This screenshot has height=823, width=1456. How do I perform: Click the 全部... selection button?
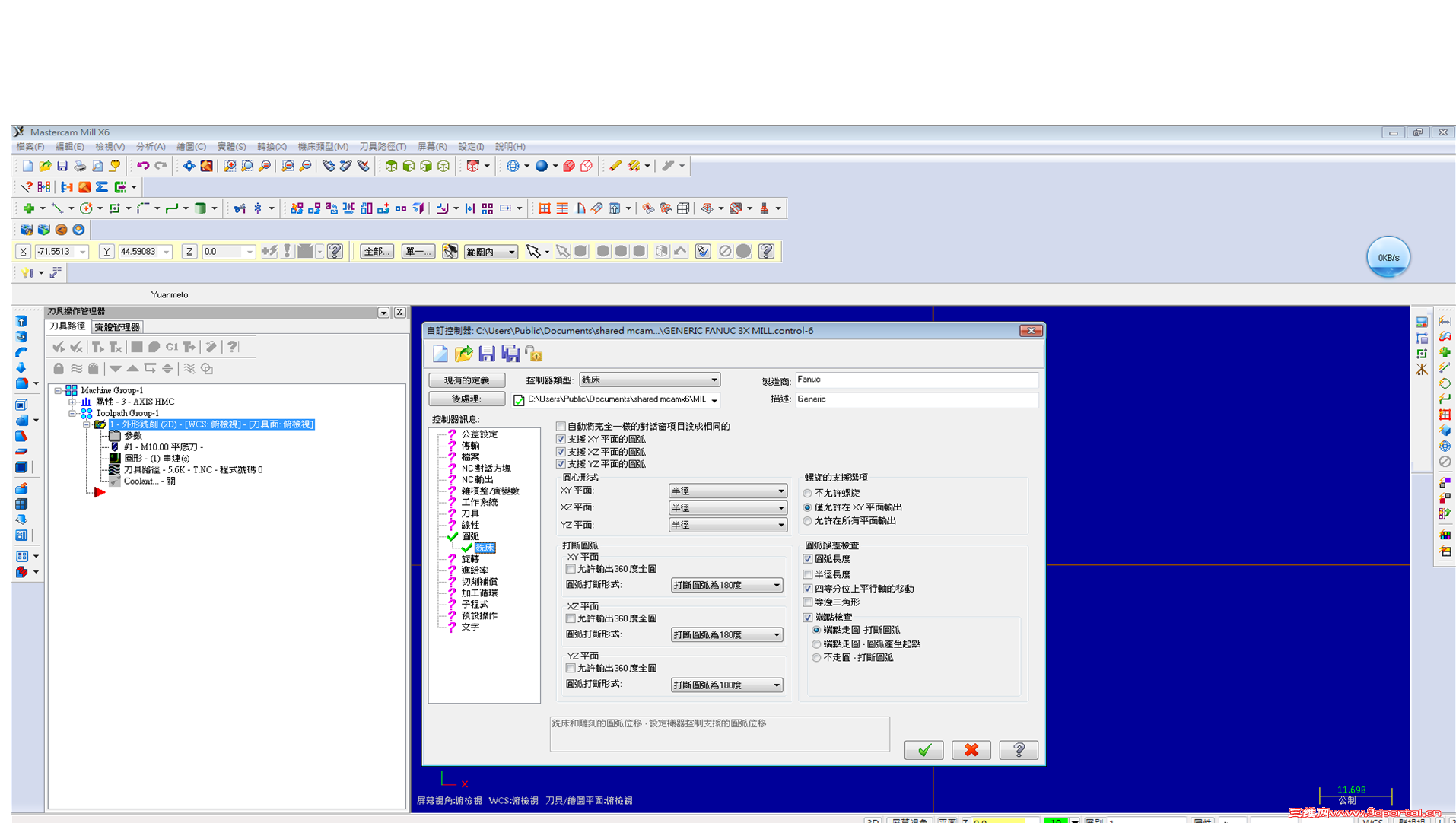(x=377, y=252)
